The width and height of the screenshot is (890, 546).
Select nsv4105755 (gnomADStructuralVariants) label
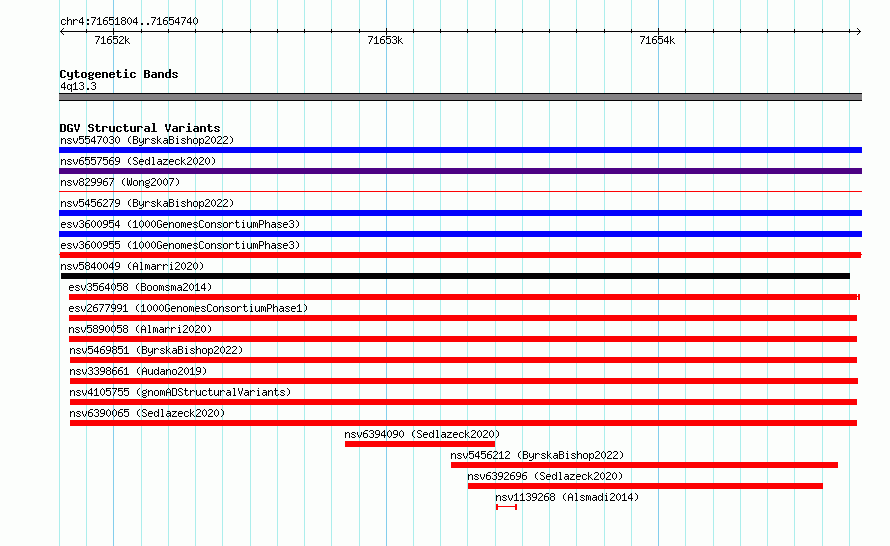pyautogui.click(x=180, y=392)
